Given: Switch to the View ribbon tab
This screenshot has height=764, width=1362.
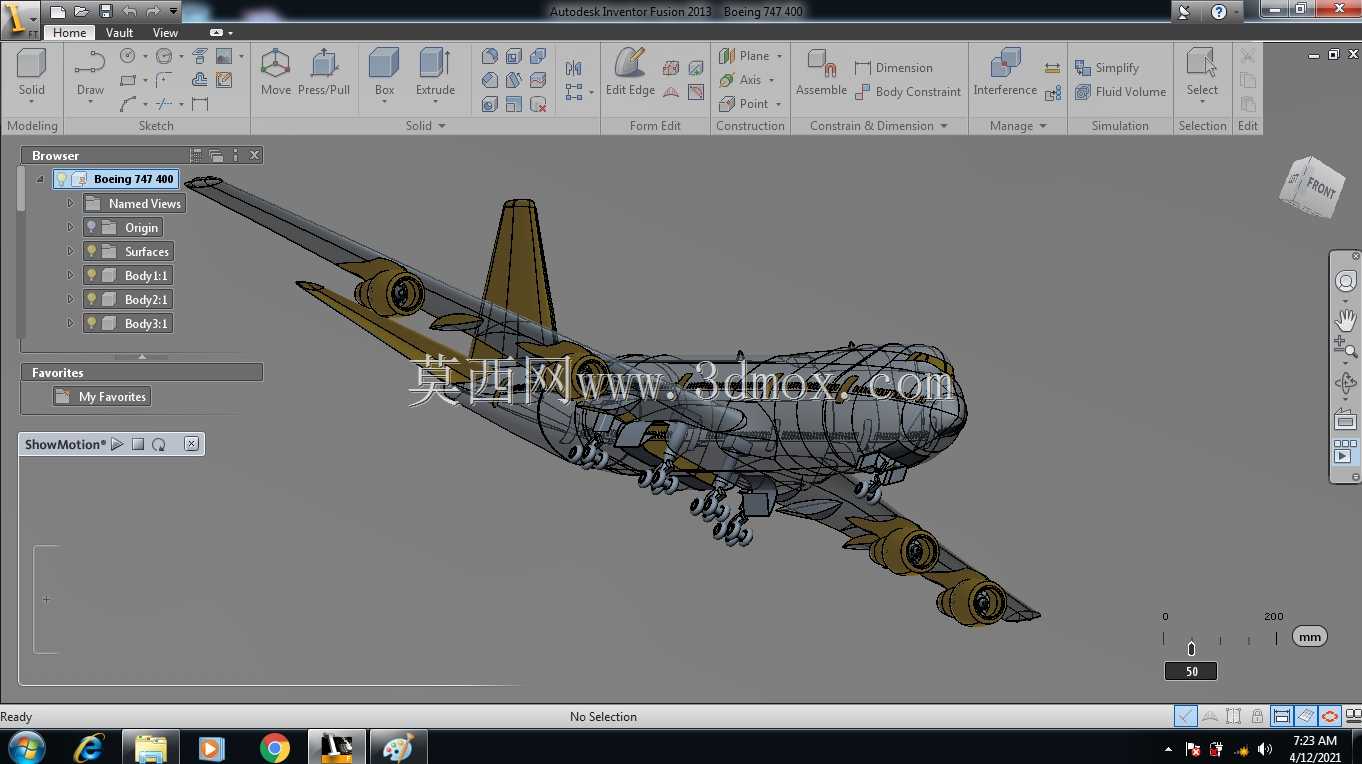Looking at the screenshot, I should (x=166, y=33).
